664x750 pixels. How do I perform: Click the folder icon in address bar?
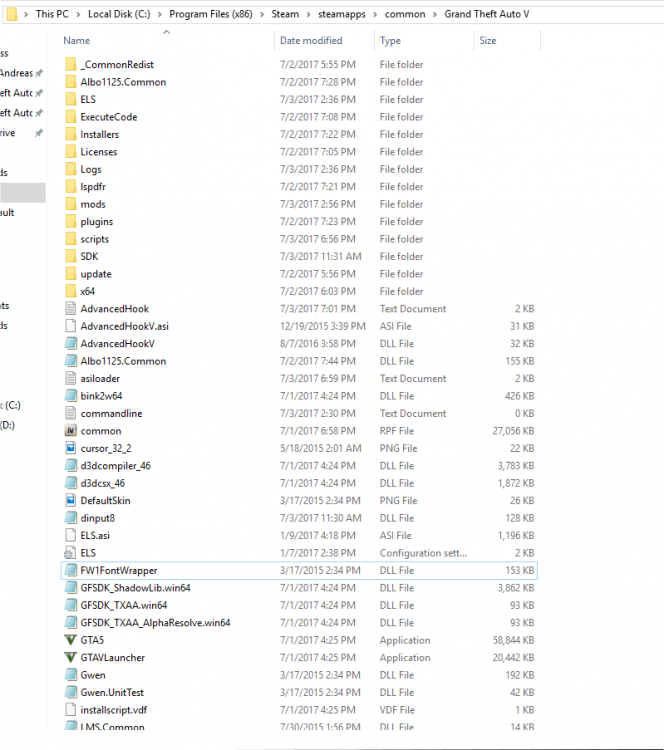coord(11,14)
